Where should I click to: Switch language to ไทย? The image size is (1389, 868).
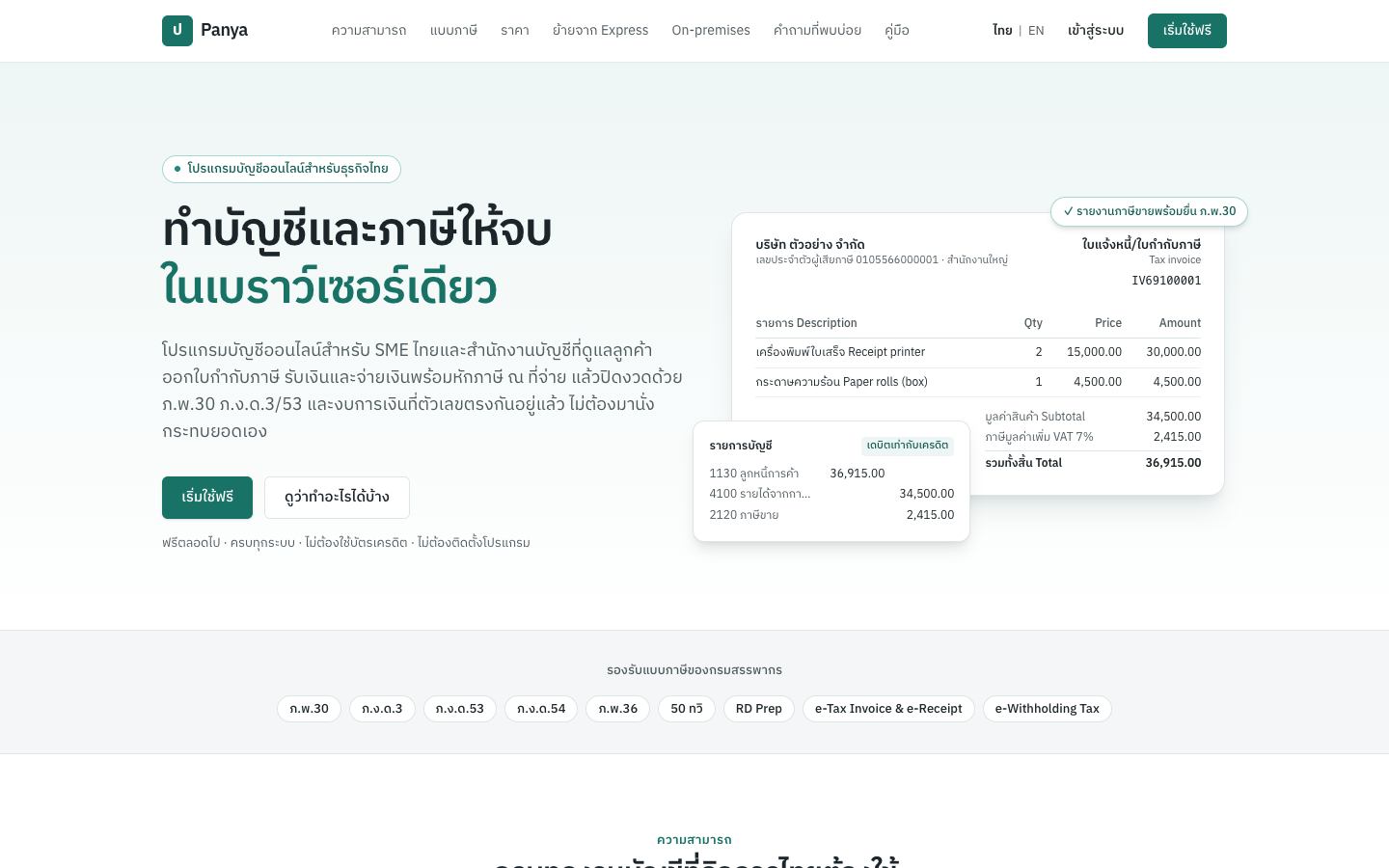click(x=1002, y=31)
